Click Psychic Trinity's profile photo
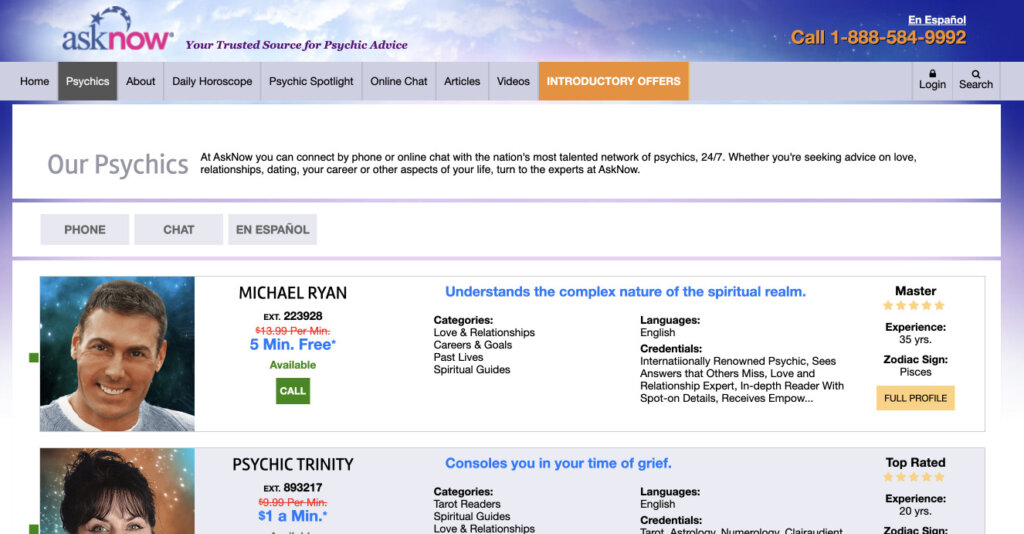This screenshot has height=534, width=1024. [118, 491]
